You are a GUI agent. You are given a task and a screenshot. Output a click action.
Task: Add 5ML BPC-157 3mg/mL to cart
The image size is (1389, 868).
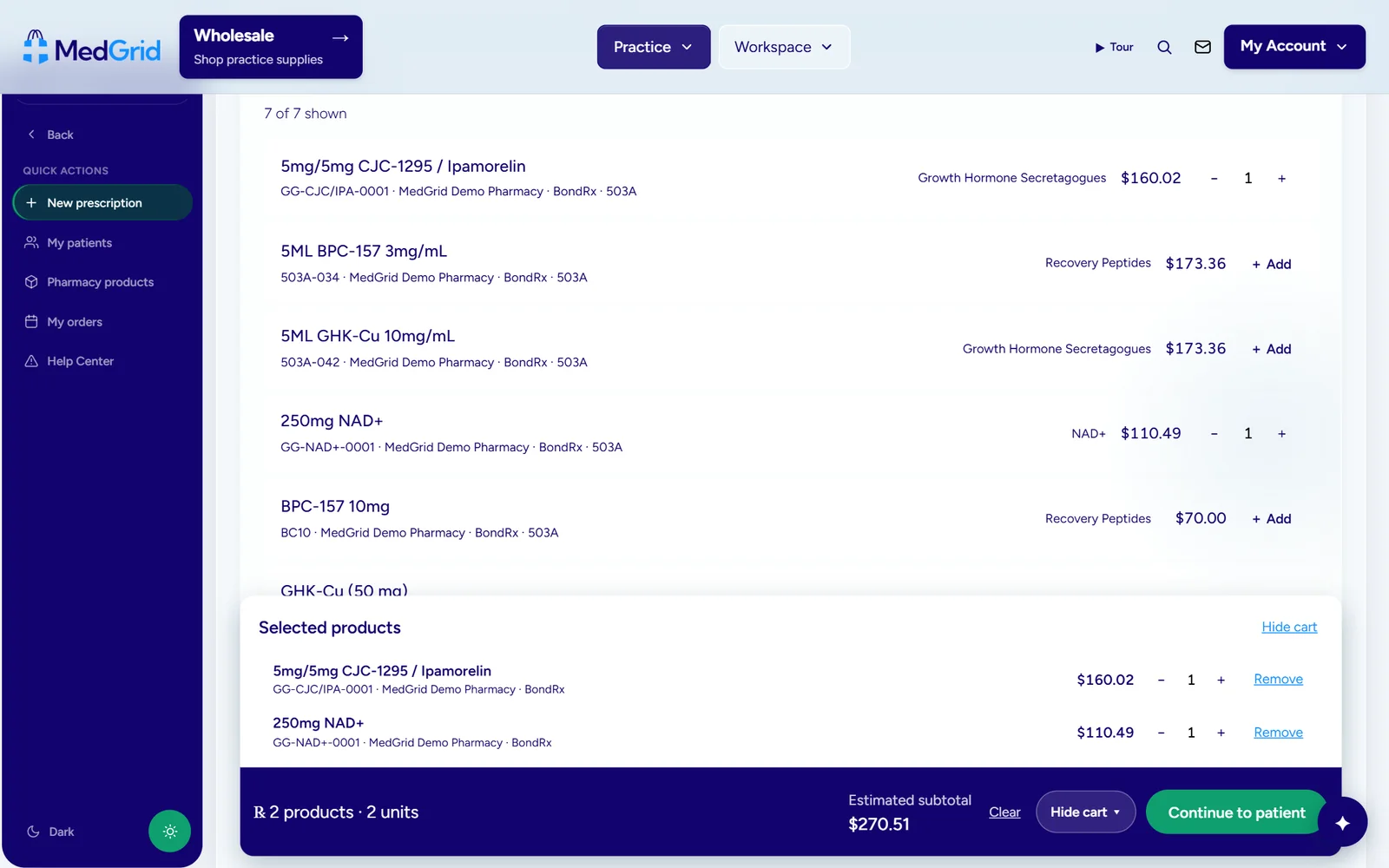pyautogui.click(x=1271, y=264)
